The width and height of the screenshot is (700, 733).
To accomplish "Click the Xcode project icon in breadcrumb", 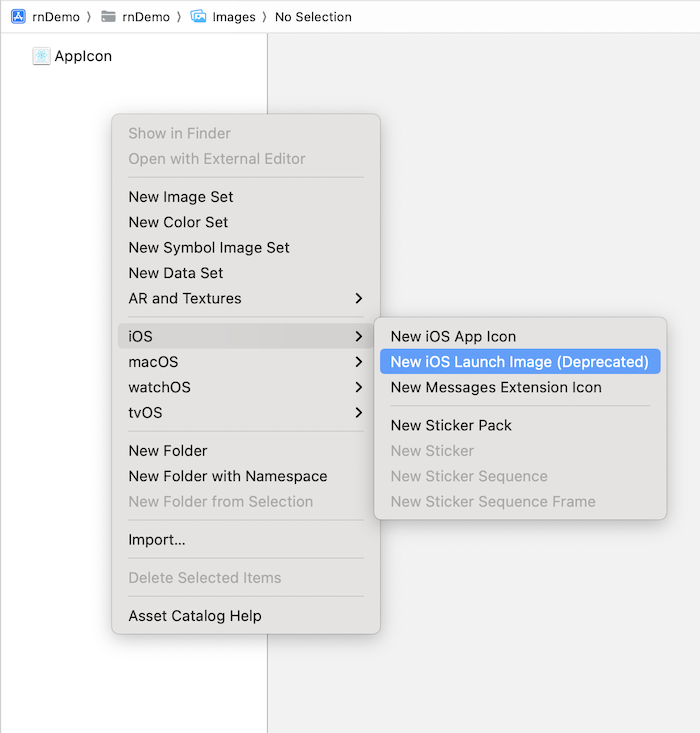I will pyautogui.click(x=18, y=16).
